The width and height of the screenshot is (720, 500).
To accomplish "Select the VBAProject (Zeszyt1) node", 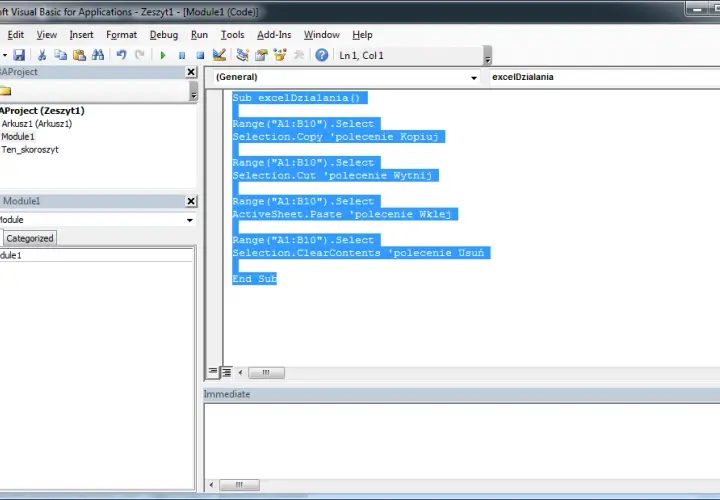I will pyautogui.click(x=42, y=111).
